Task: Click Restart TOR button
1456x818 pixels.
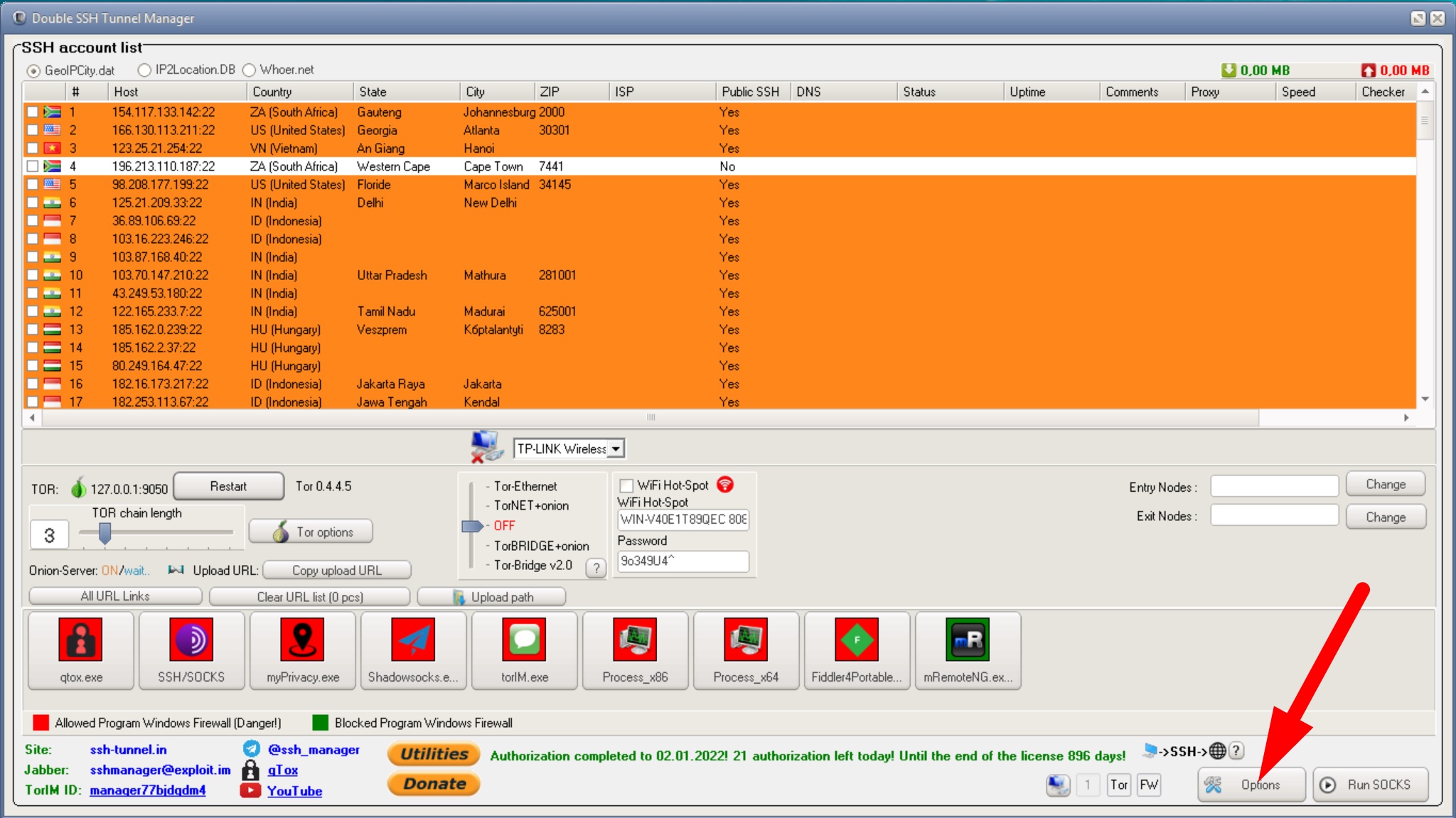Action: [228, 486]
